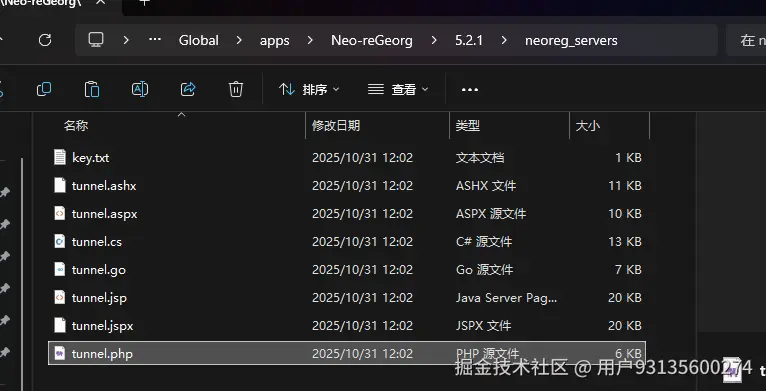This screenshot has width=766, height=391.
Task: Click the tunnel.go Go file icon
Action: tap(60, 269)
